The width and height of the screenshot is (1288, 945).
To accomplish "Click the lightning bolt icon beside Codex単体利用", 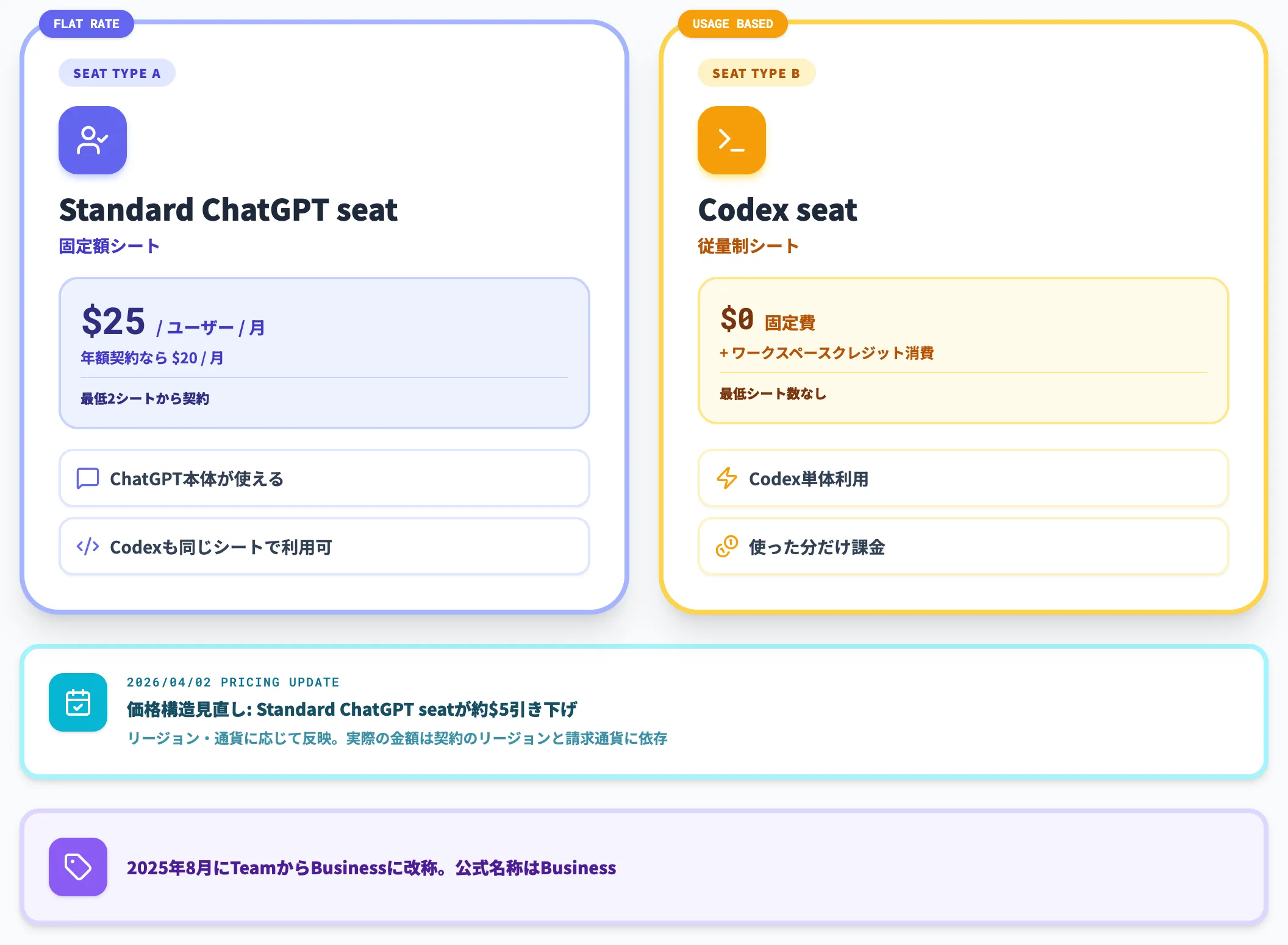I will [727, 478].
